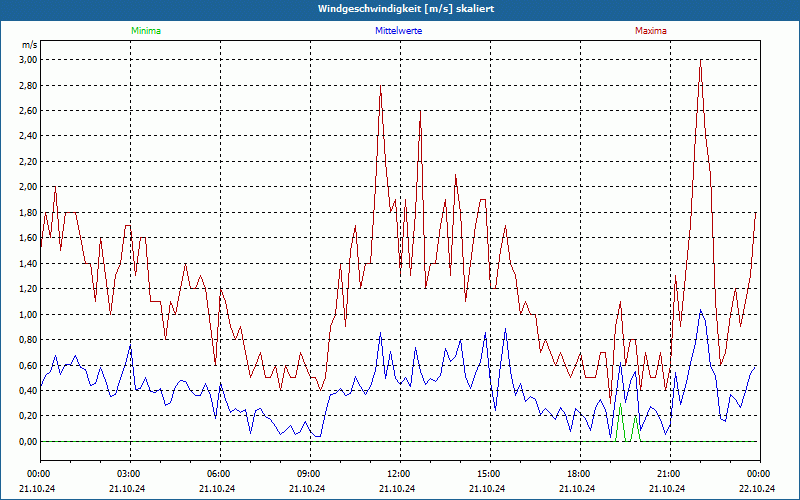Click the '0,00' y-axis value

29,442
